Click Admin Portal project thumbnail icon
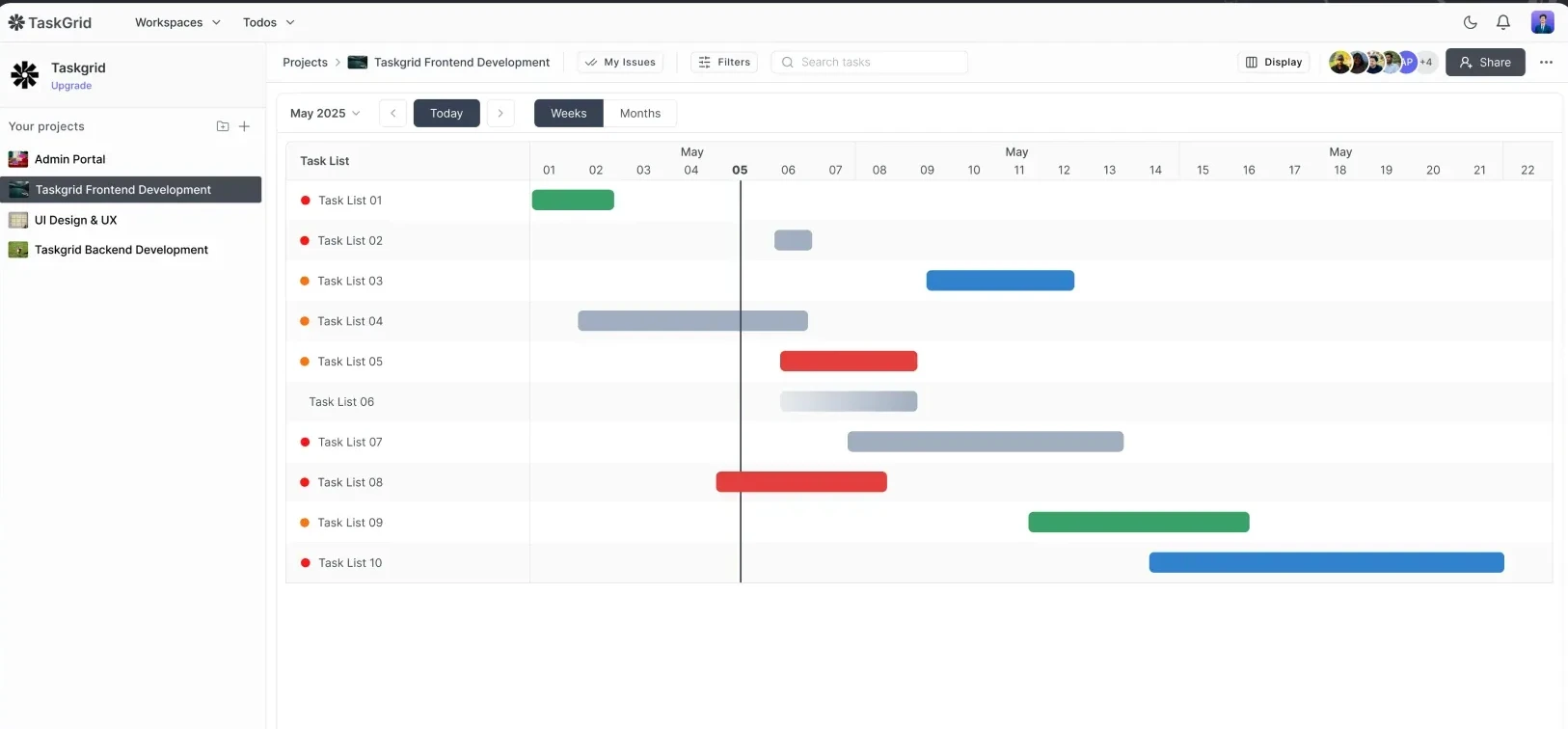The image size is (1568, 729). tap(18, 159)
